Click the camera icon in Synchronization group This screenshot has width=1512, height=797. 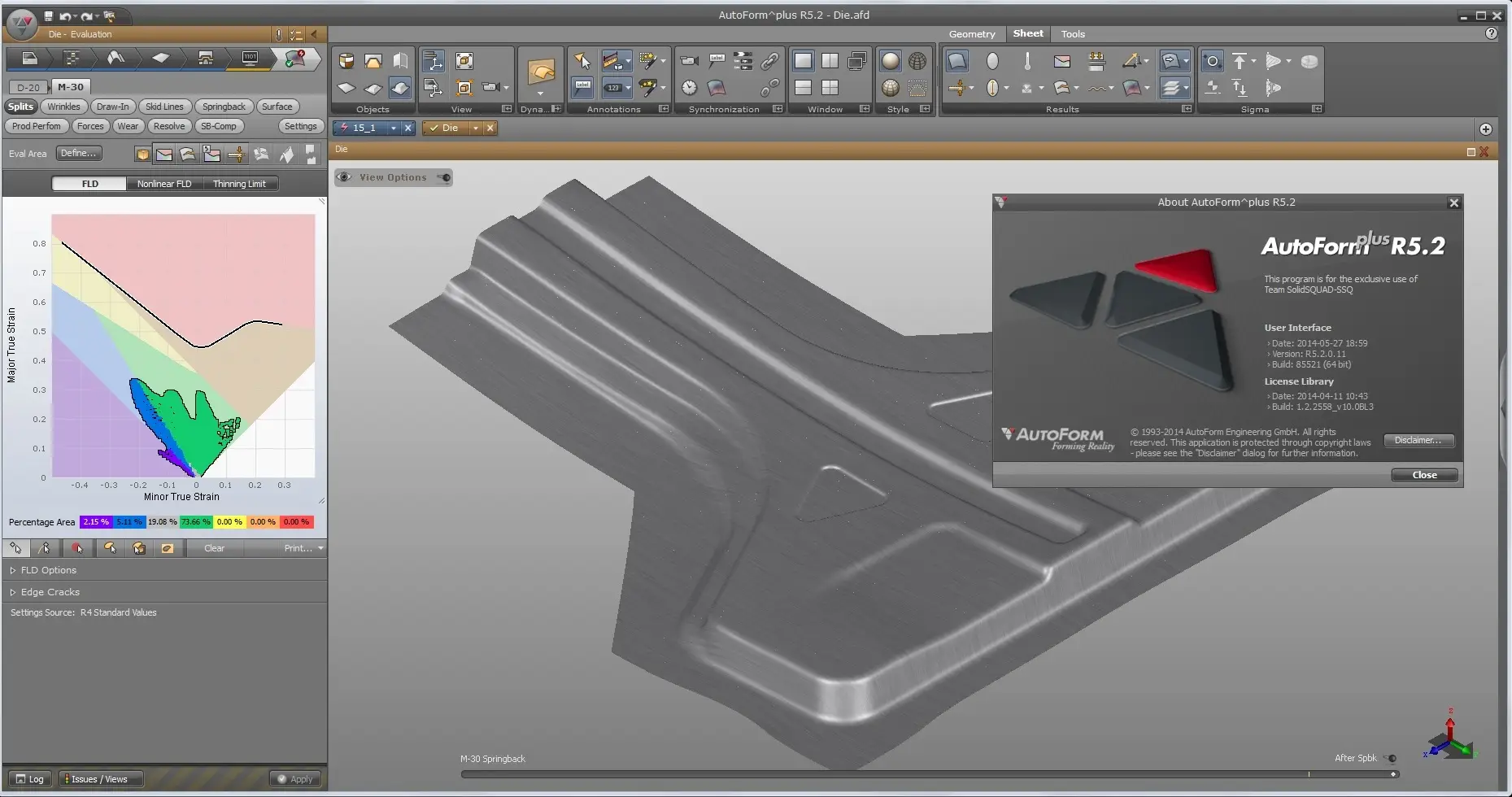point(690,61)
